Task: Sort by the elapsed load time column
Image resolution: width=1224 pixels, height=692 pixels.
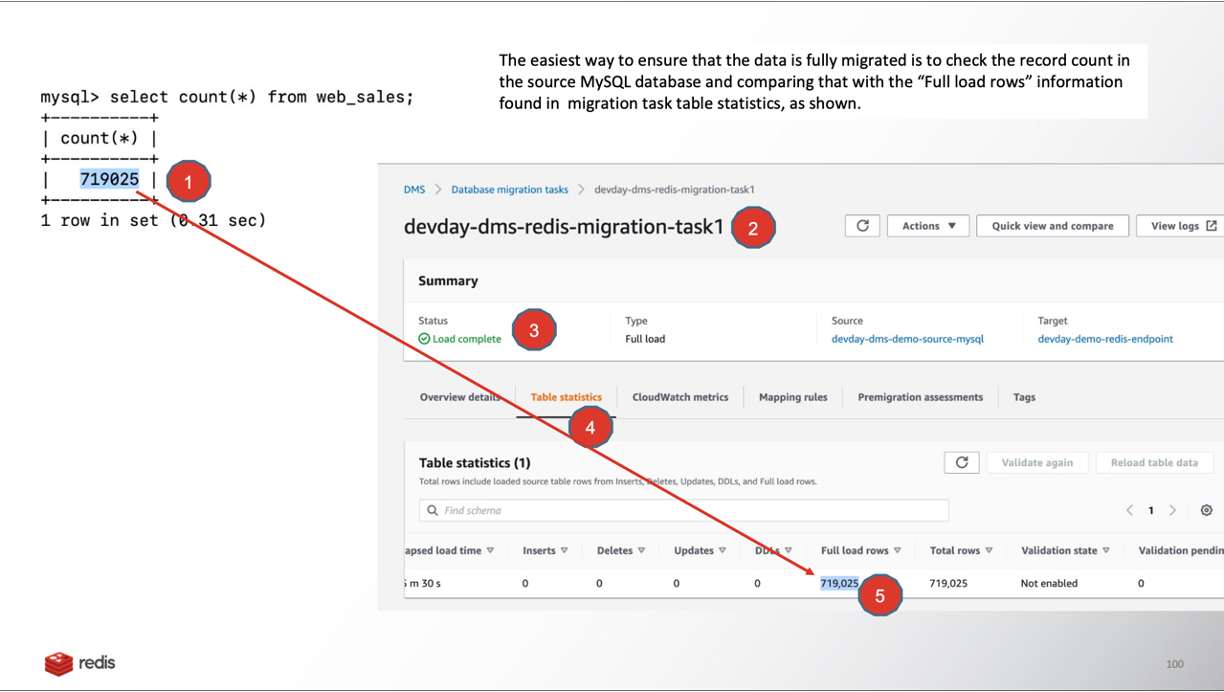Action: (448, 550)
